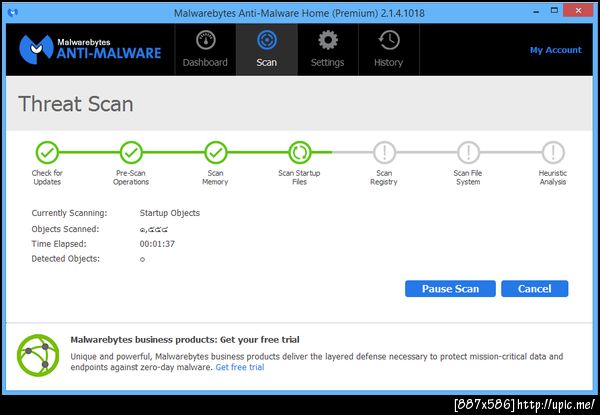Click the Check for Updates checkmark icon
The height and width of the screenshot is (415, 600).
point(47,153)
